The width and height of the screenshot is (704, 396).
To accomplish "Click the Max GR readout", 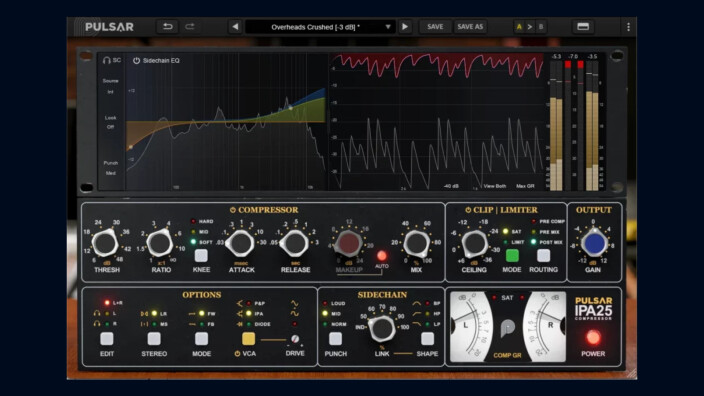I will 525,186.
